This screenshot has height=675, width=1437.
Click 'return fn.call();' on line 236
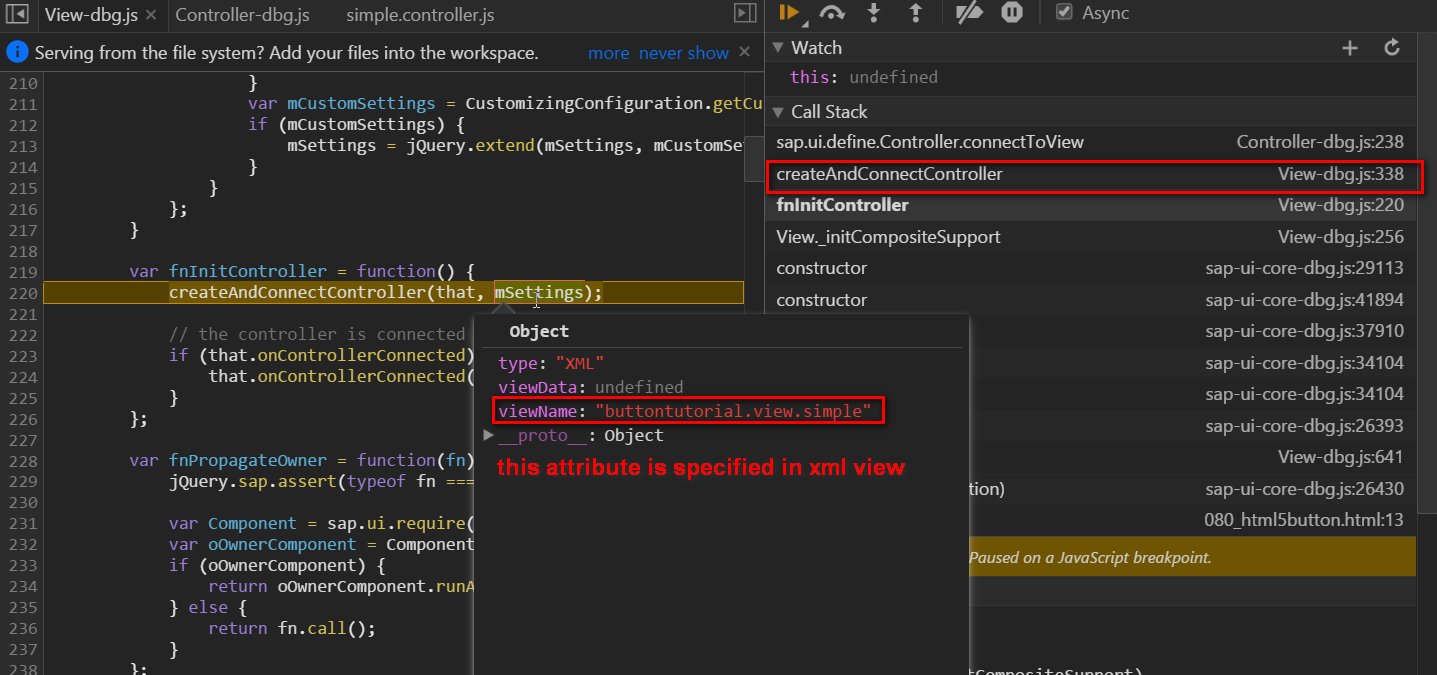pyautogui.click(x=291, y=628)
